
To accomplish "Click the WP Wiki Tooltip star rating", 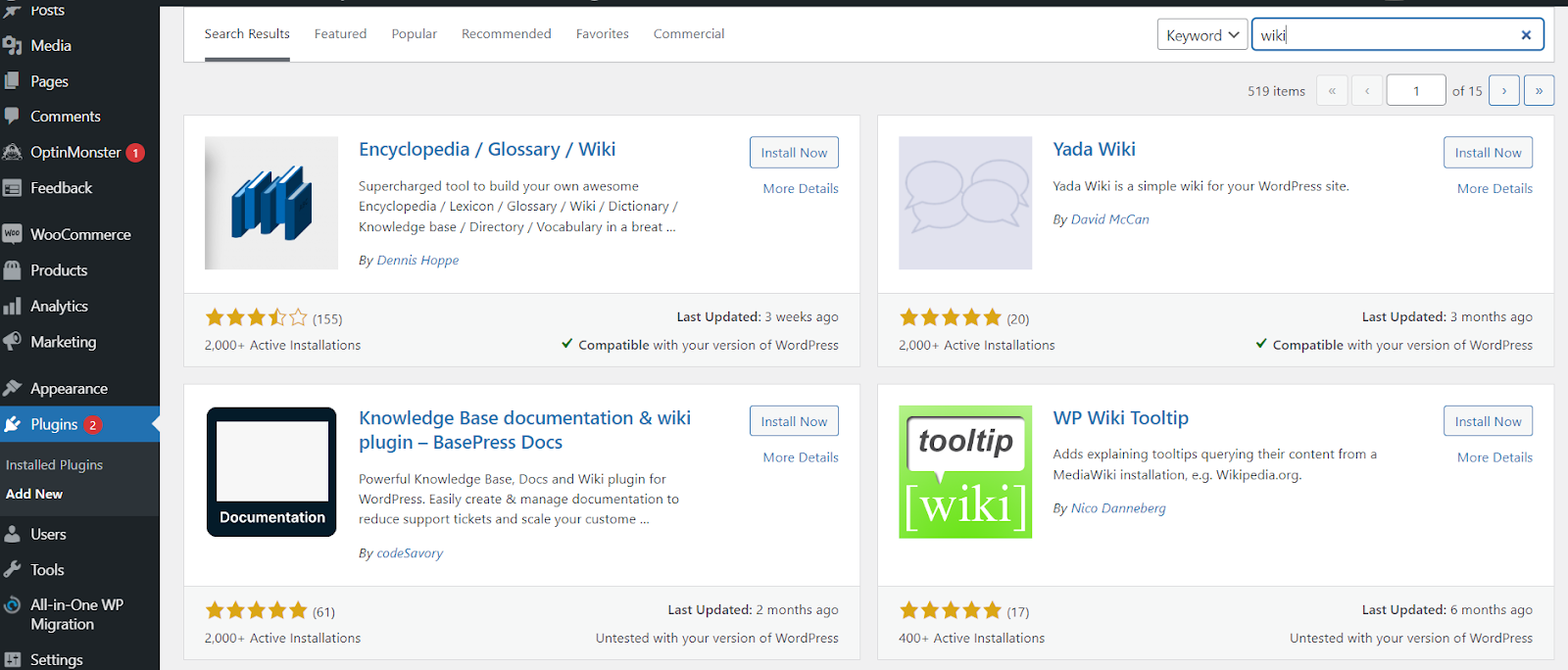I will tap(950, 610).
